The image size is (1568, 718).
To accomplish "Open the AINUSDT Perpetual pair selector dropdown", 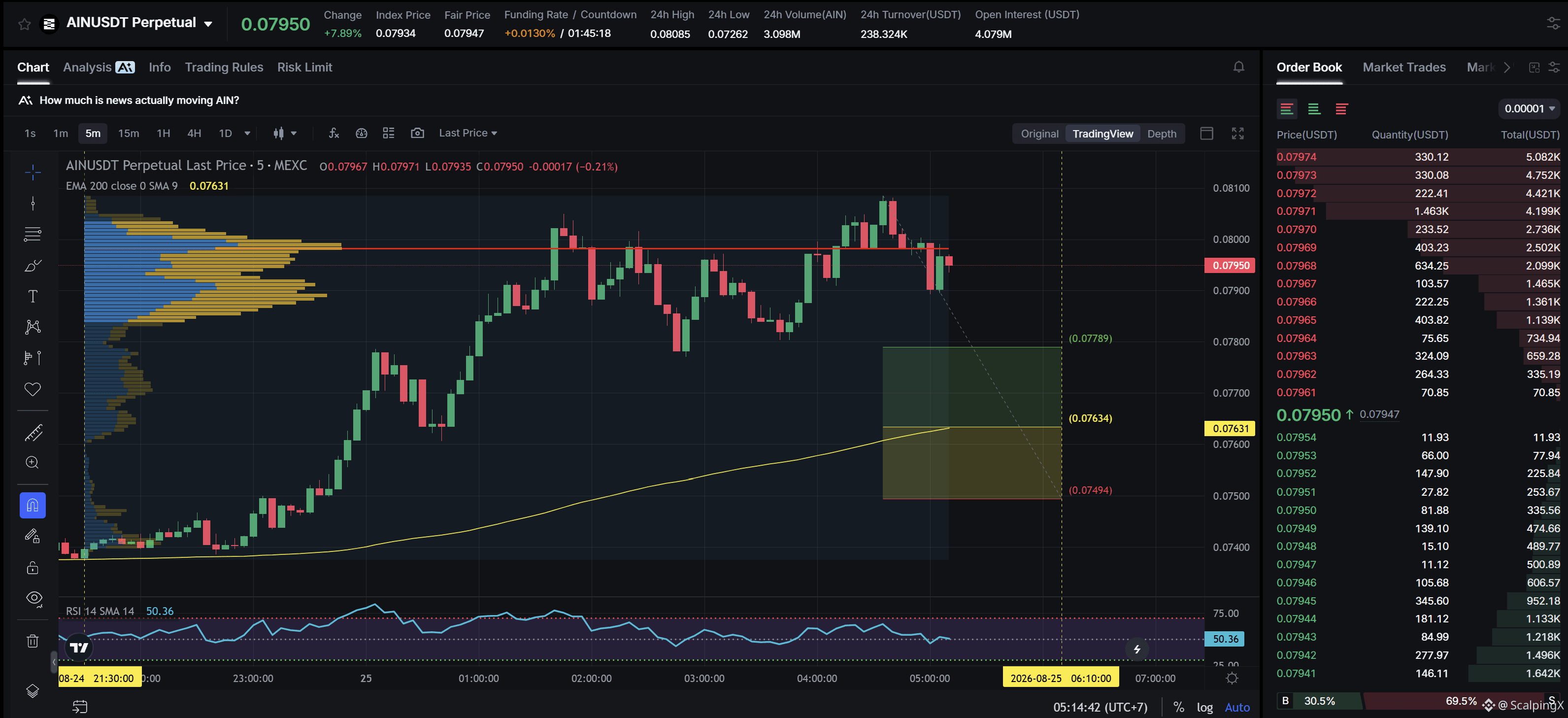I will pos(139,23).
